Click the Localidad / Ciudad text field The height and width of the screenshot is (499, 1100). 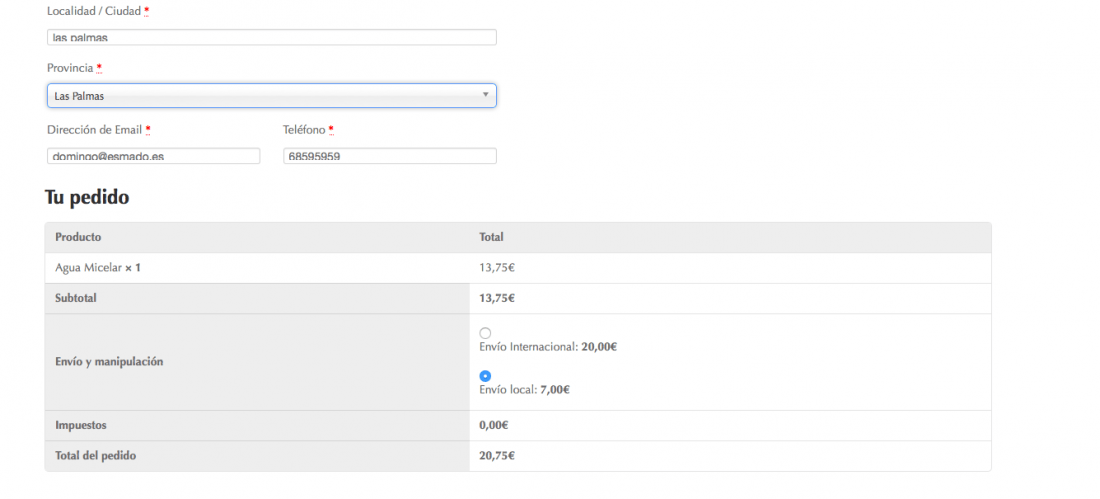271,37
